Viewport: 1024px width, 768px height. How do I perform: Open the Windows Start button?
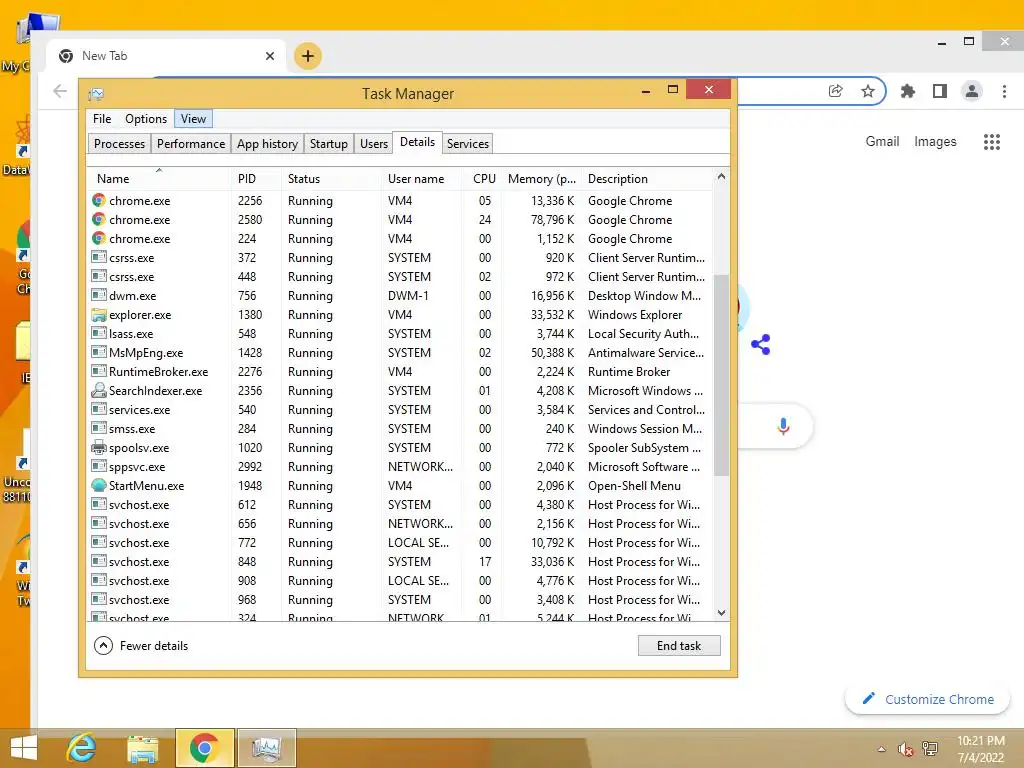click(x=24, y=748)
